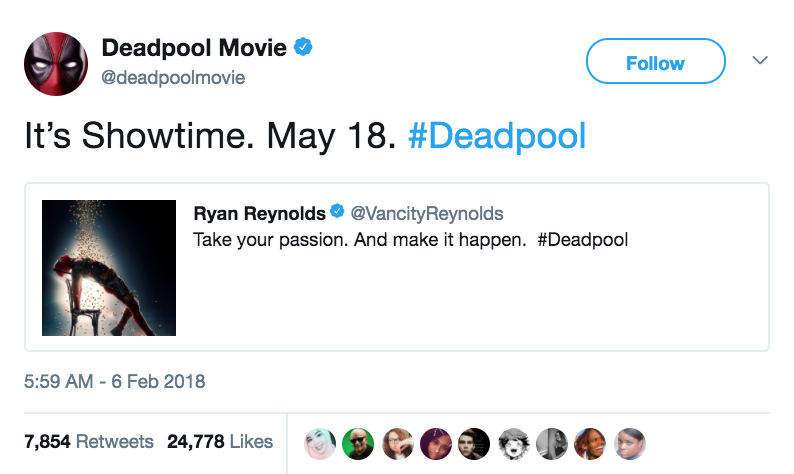Image resolution: width=794 pixels, height=474 pixels.
Task: Click the @VancityReynolds handle
Action: click(426, 213)
